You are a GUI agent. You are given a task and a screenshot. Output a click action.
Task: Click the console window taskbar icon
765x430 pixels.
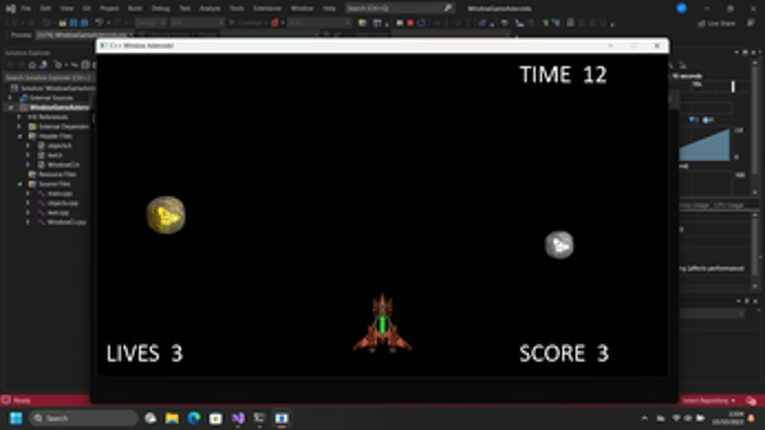[259, 418]
